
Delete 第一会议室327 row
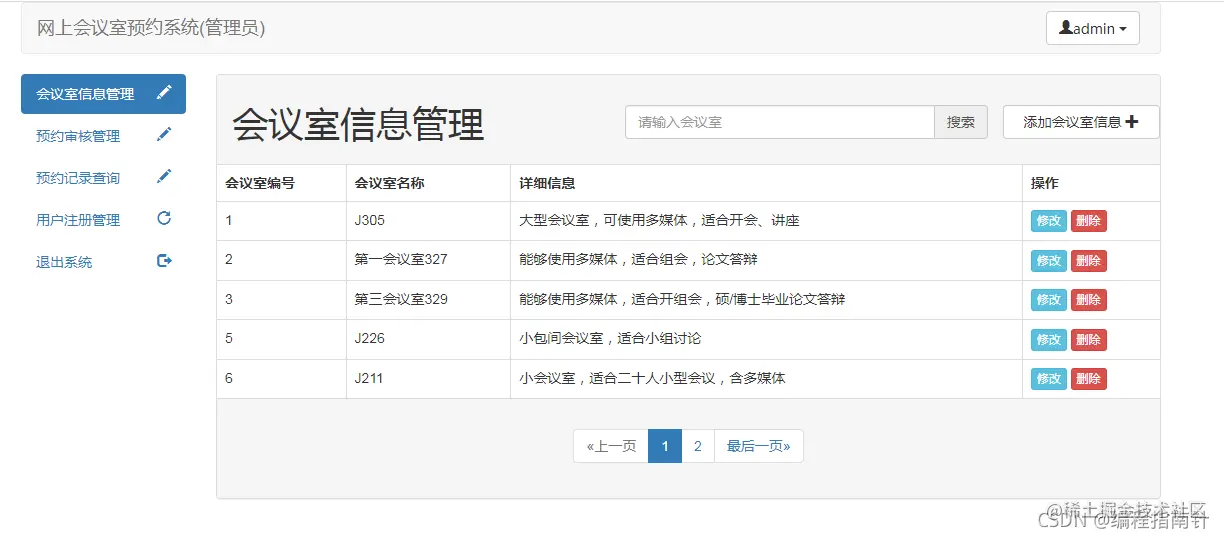tap(1089, 261)
